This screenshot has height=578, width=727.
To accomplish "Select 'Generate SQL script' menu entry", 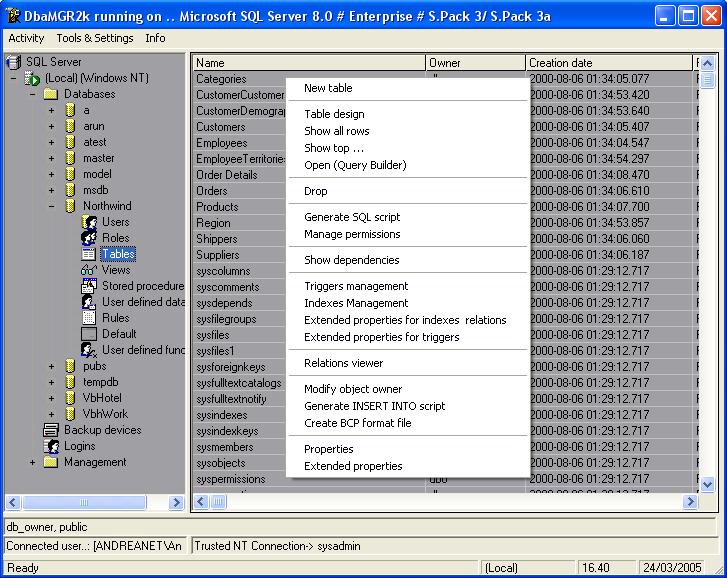I will click(x=352, y=217).
